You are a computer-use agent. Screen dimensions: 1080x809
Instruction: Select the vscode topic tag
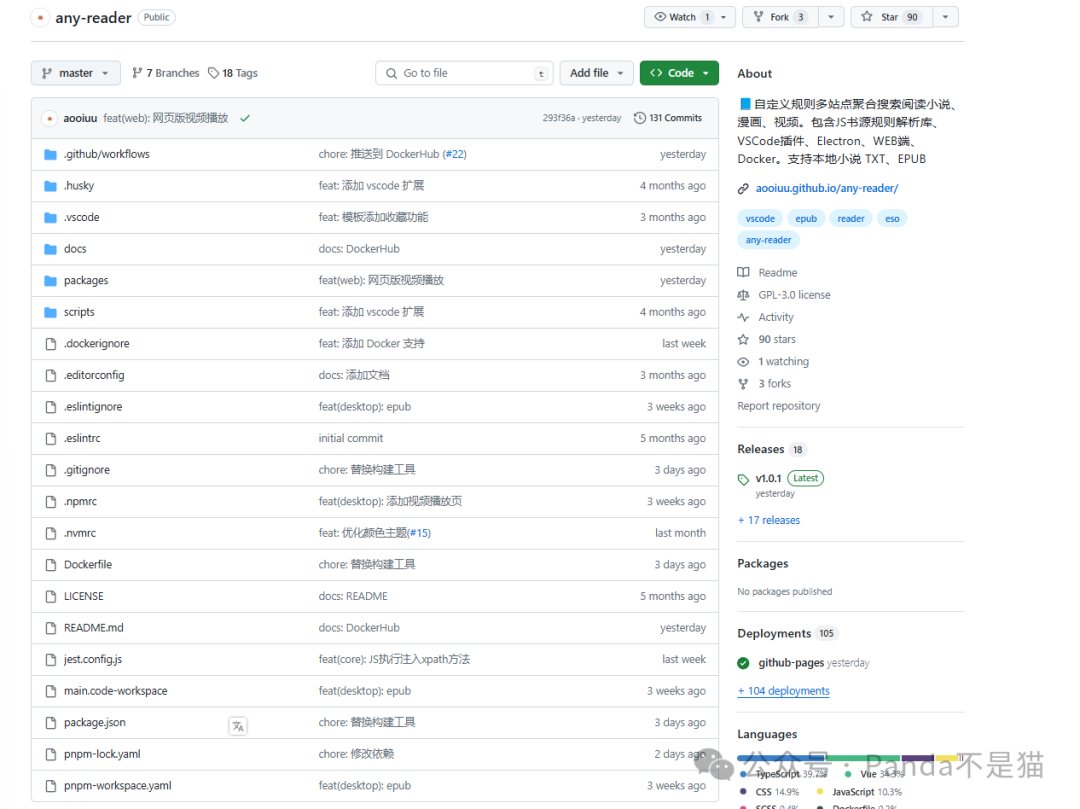tap(760, 219)
